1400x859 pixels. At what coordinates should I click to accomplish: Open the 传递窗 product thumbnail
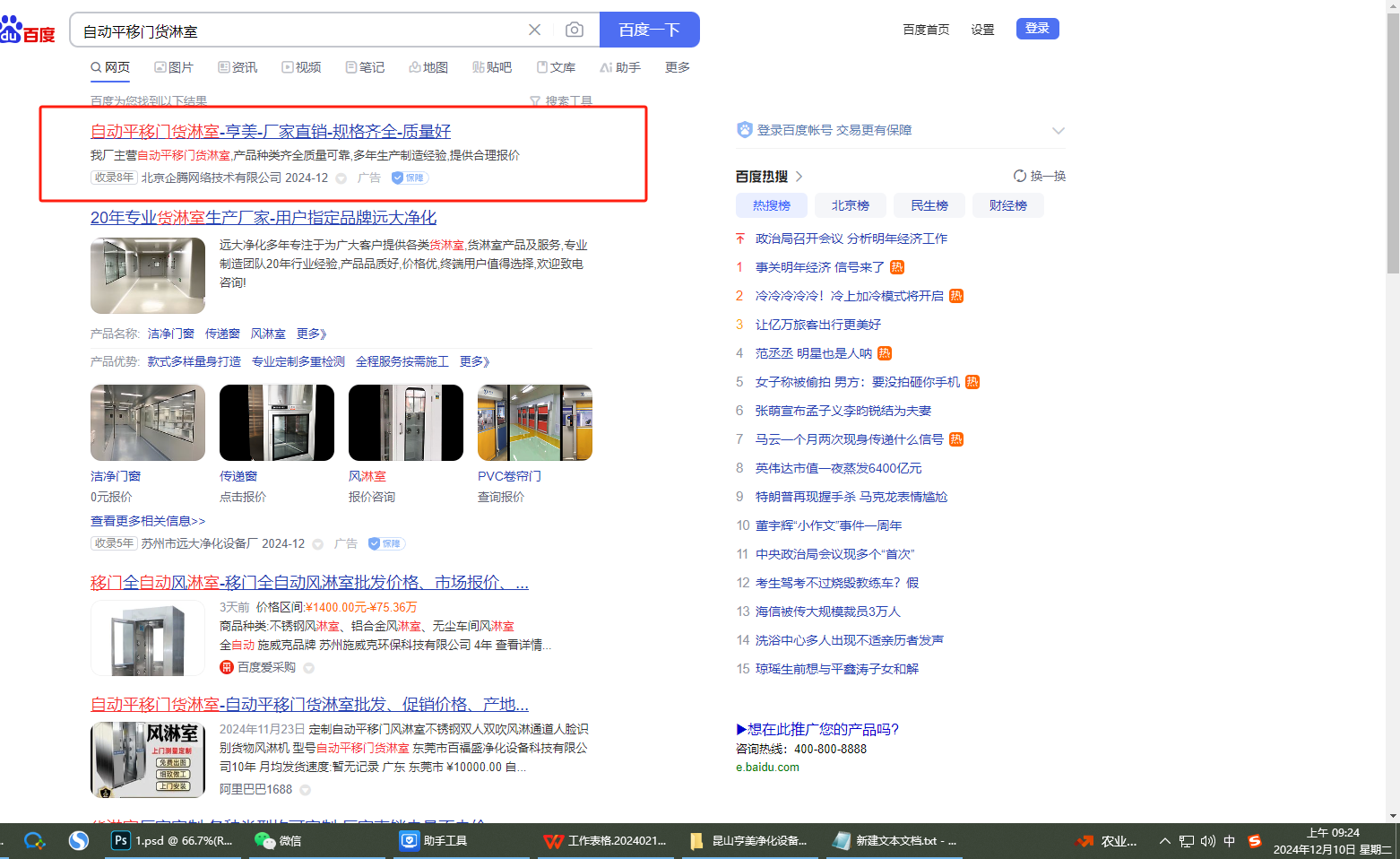point(277,422)
